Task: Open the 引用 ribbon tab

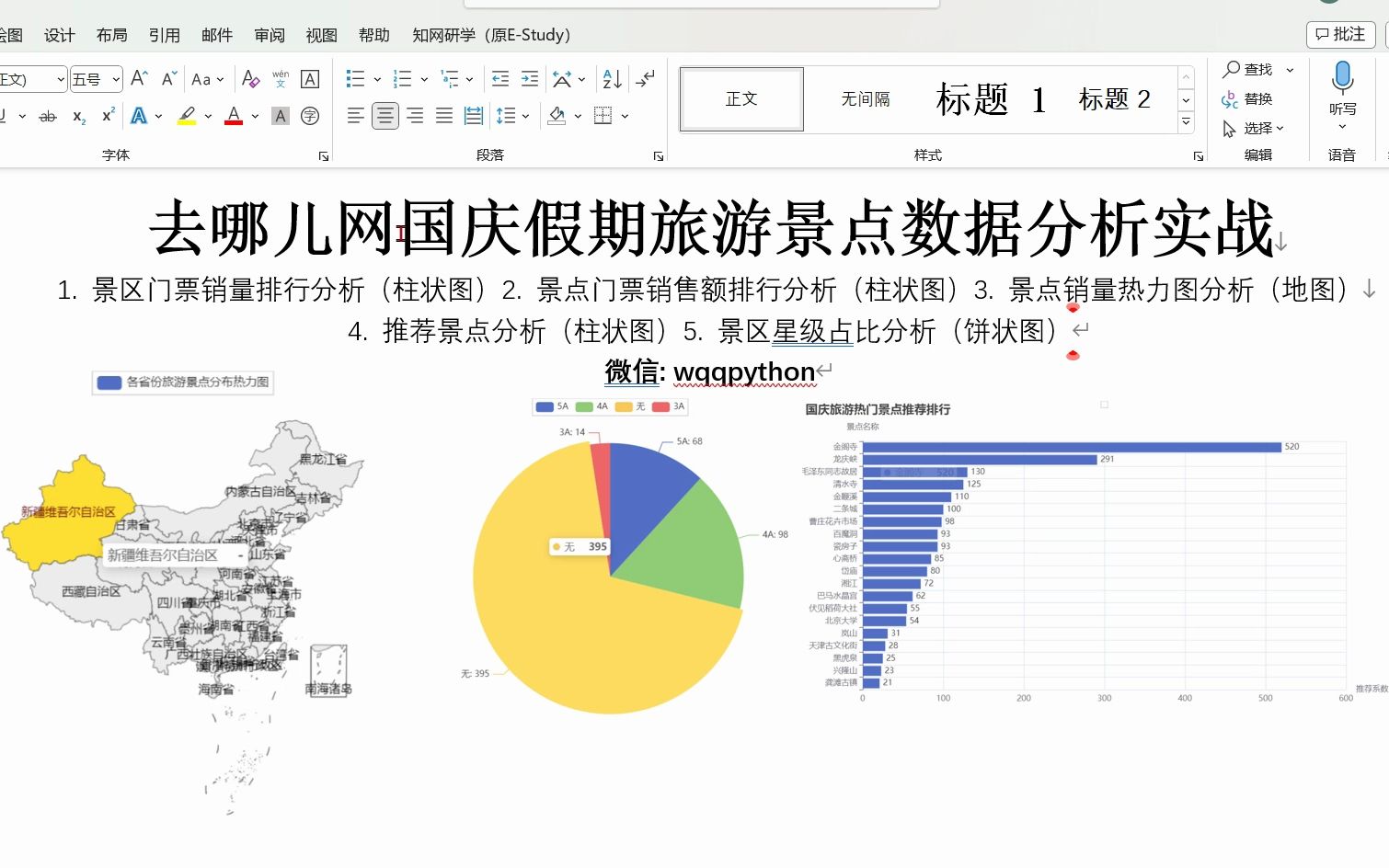Action: coord(165,35)
